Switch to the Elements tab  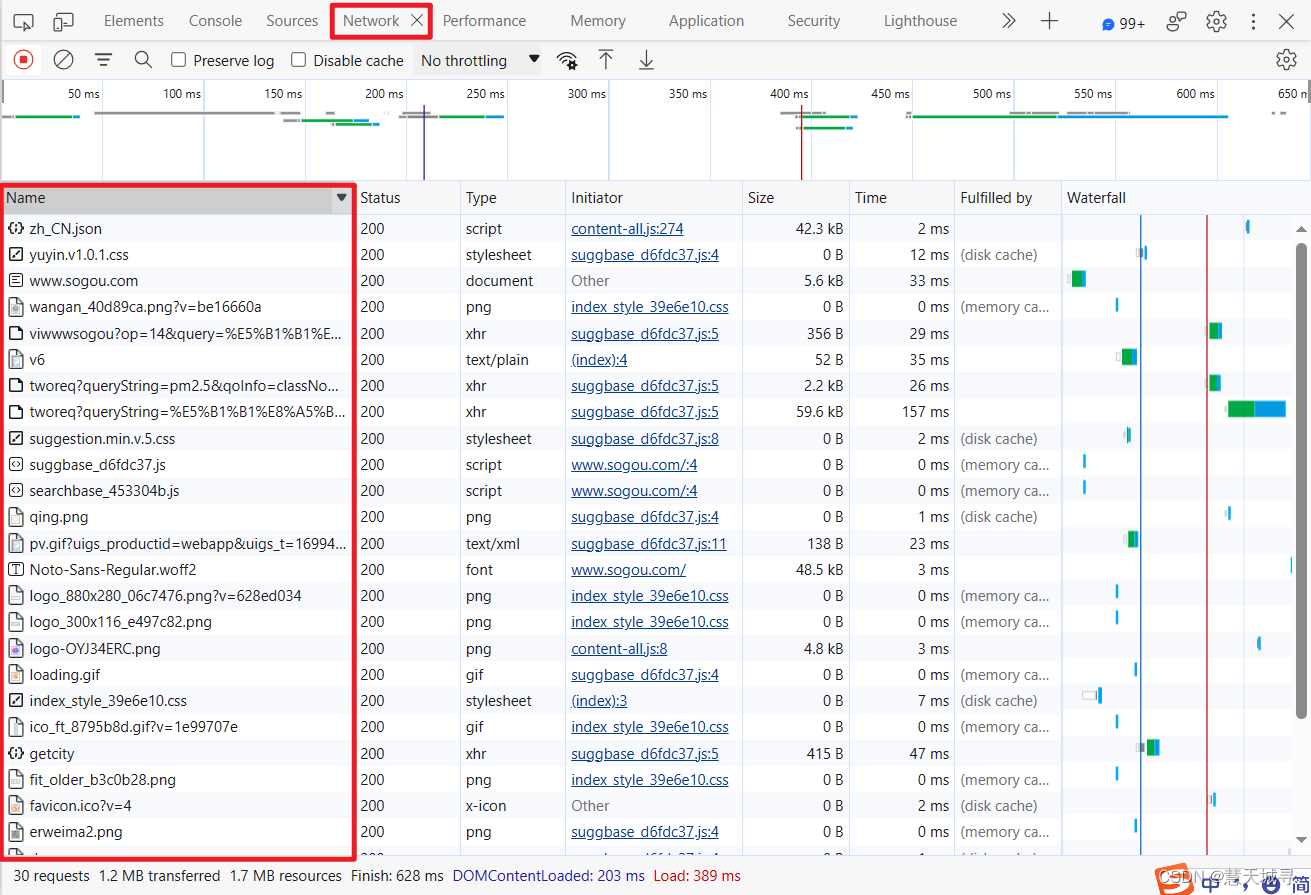coord(134,21)
